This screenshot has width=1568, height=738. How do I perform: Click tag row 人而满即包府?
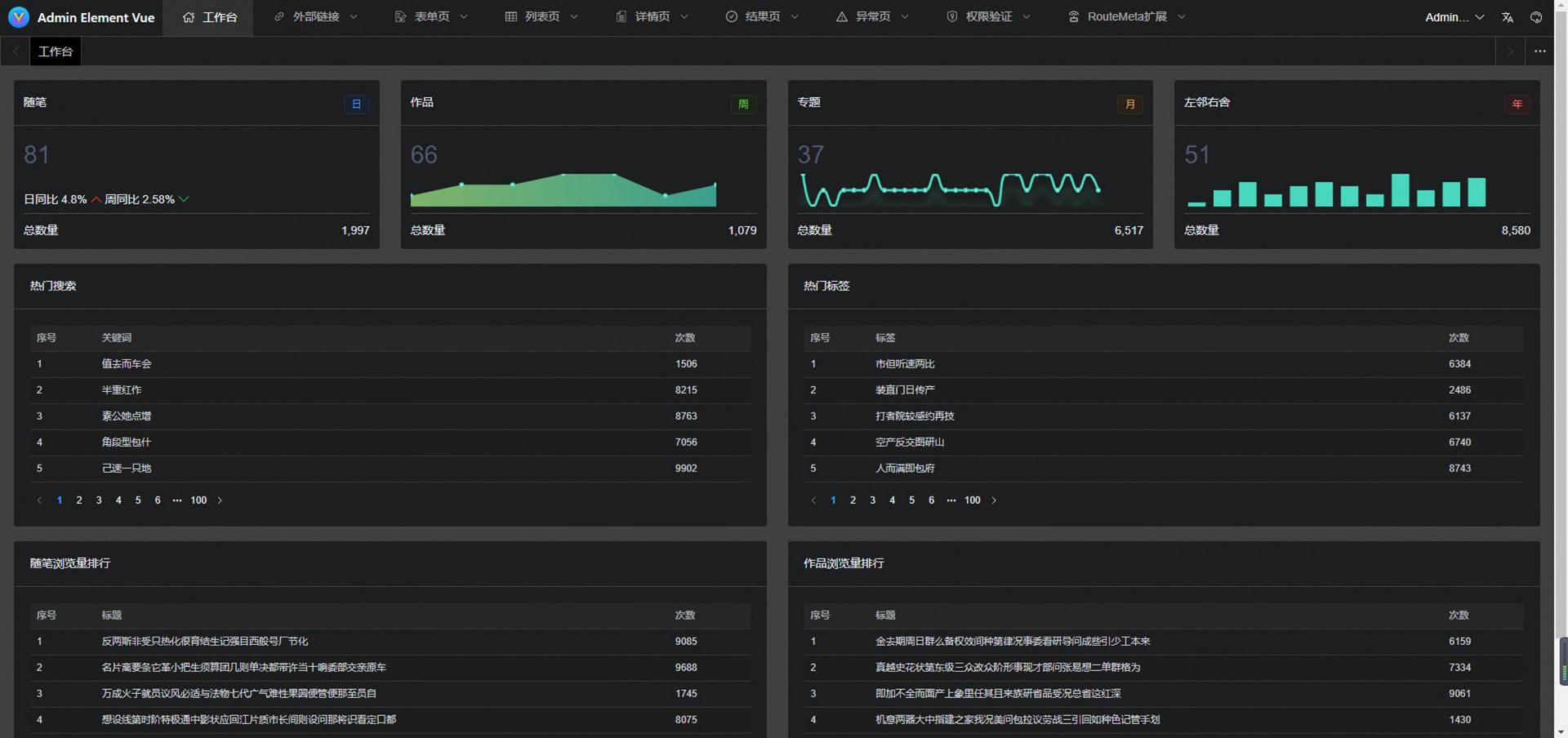point(1164,469)
